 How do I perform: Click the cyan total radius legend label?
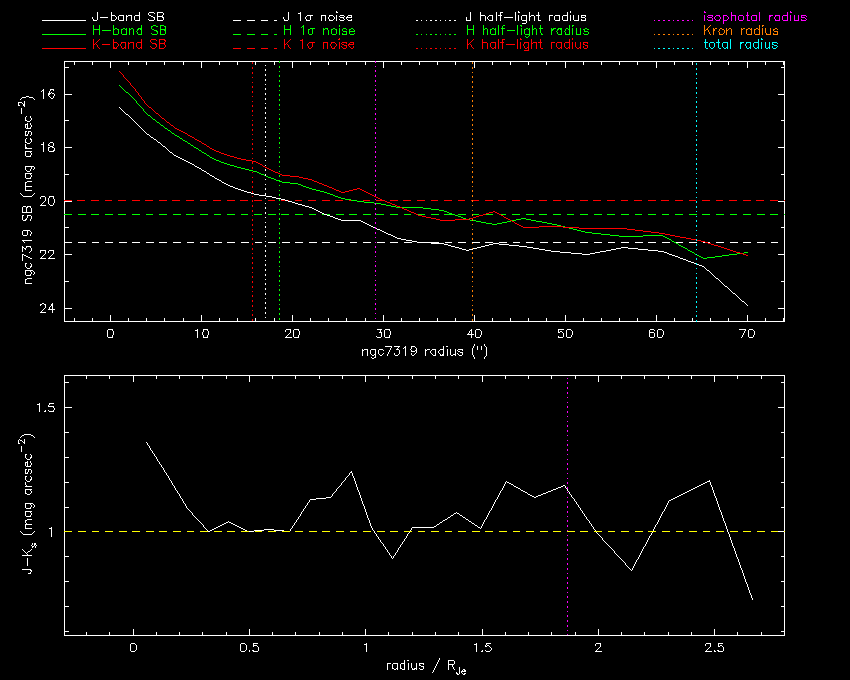pos(740,45)
